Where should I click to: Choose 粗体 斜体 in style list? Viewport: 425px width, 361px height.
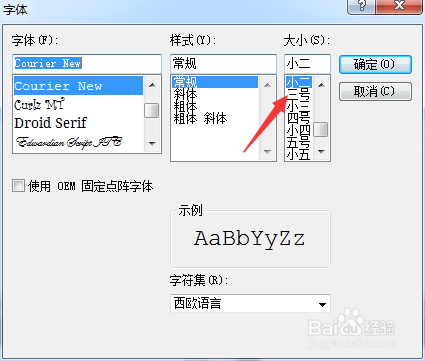coord(215,118)
